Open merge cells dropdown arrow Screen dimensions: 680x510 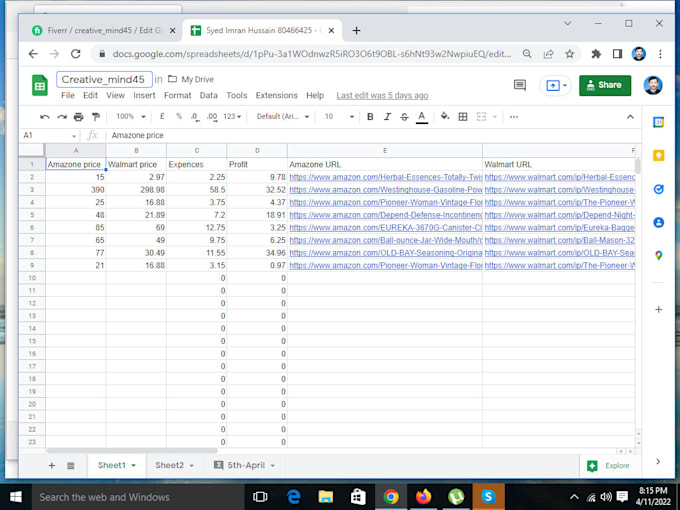click(494, 117)
